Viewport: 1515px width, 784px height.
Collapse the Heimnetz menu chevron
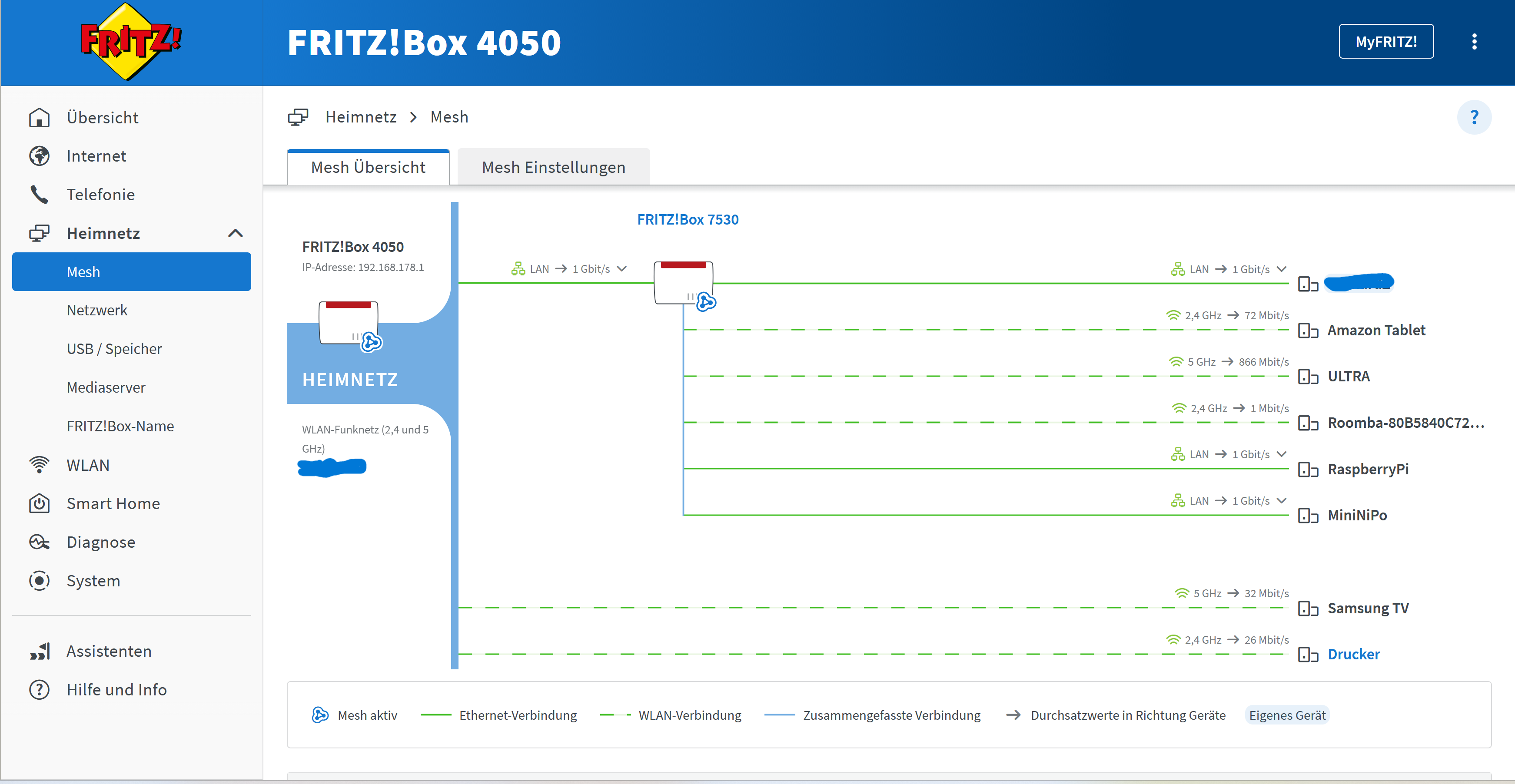click(x=235, y=233)
